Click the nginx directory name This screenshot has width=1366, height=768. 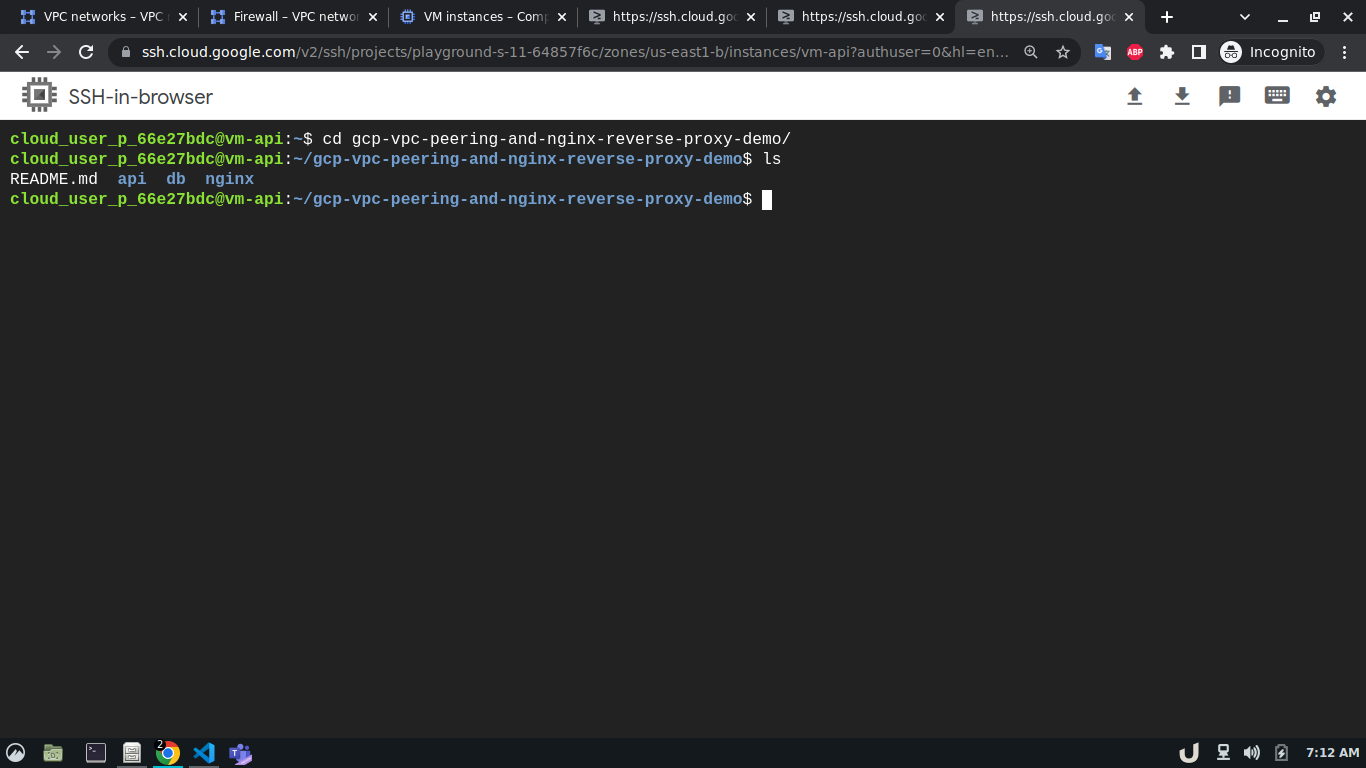tap(229, 179)
